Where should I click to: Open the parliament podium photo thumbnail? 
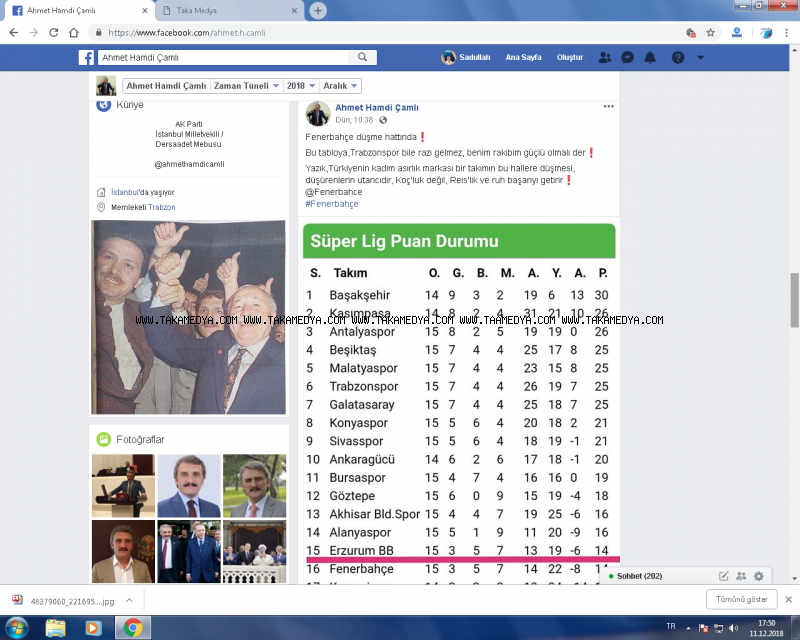point(123,486)
